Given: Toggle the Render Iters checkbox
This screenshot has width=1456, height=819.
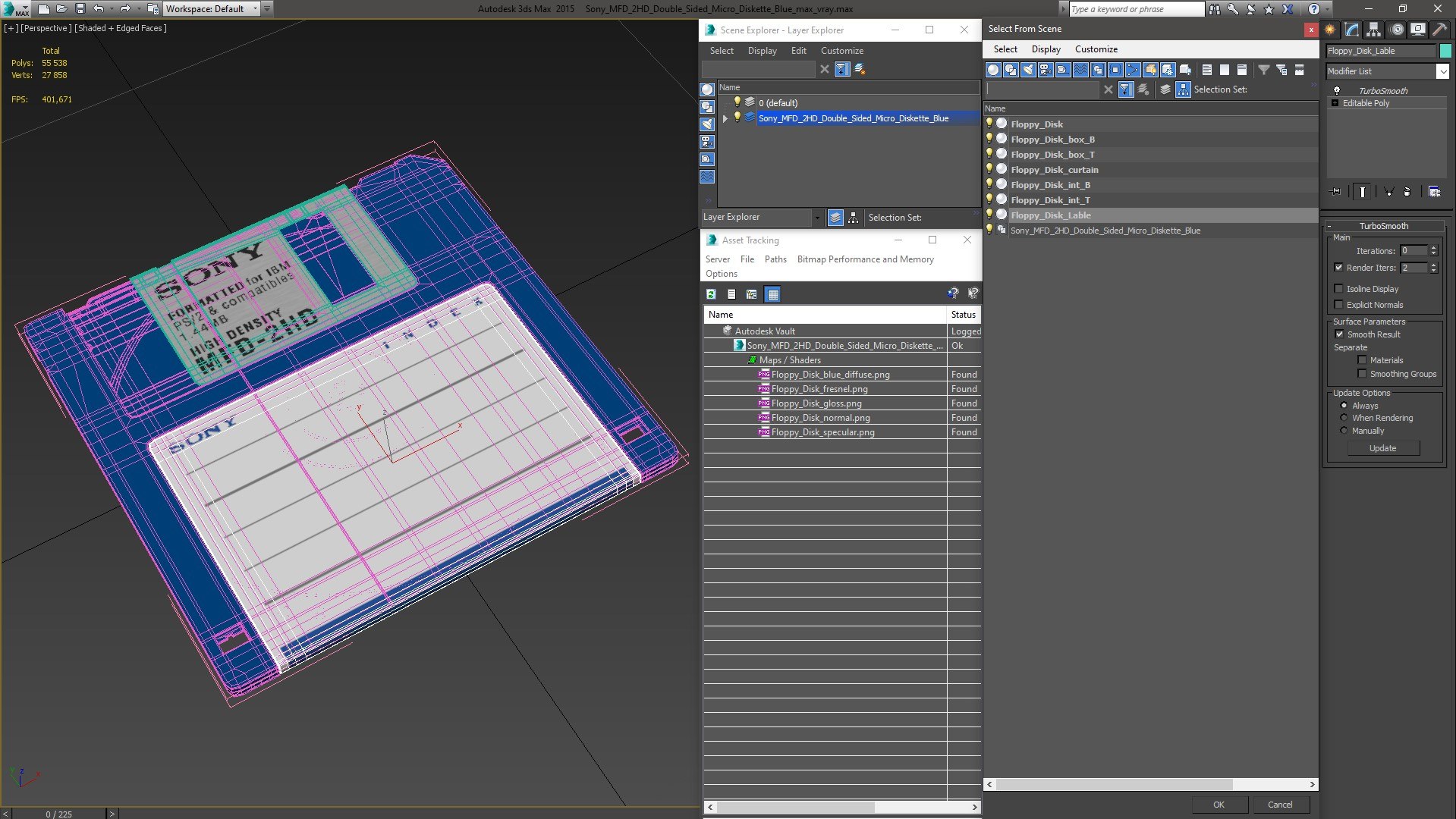Looking at the screenshot, I should (x=1338, y=268).
